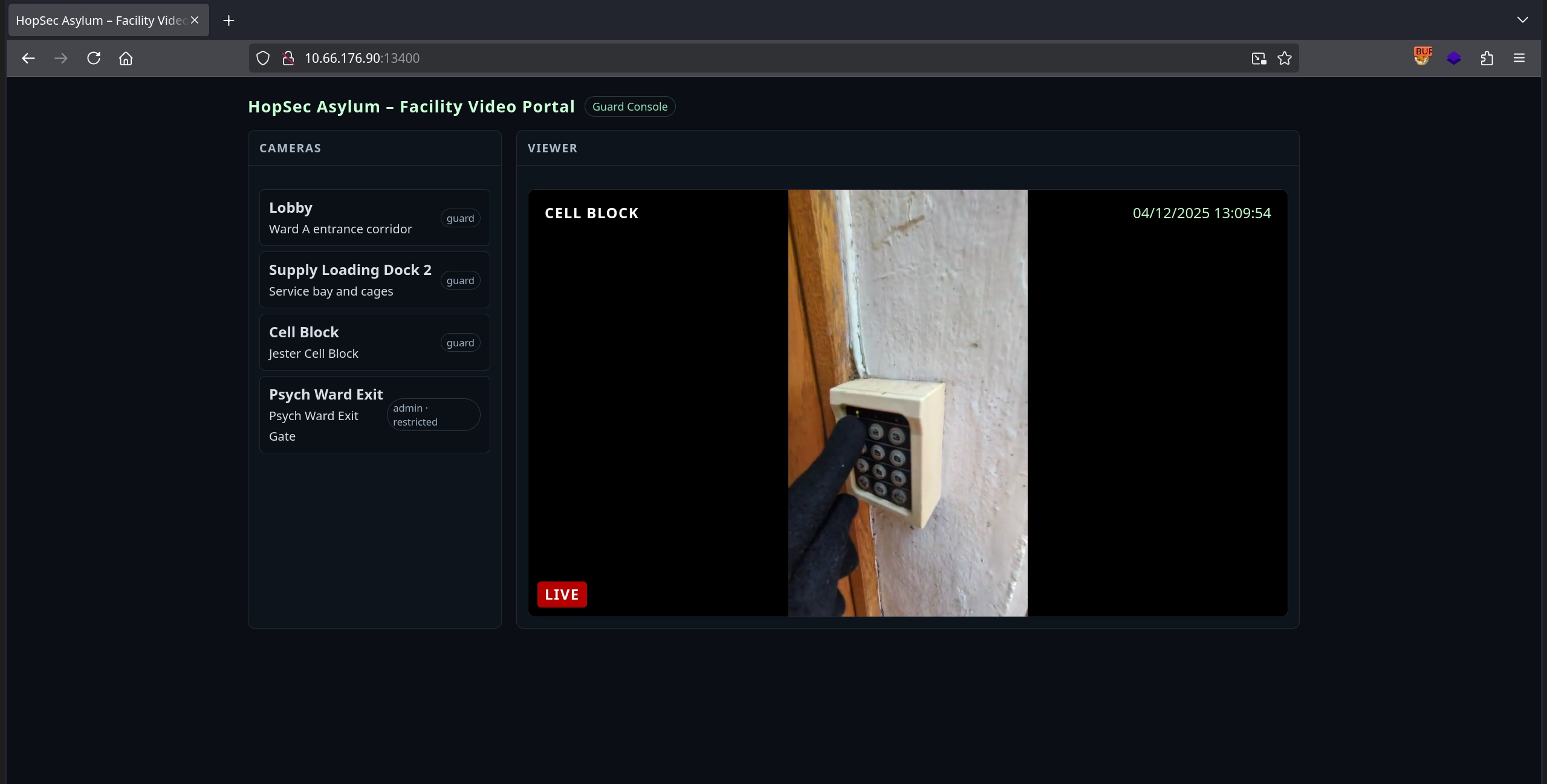This screenshot has width=1547, height=784.
Task: Toggle the Cell Block guard badge
Action: (x=460, y=342)
